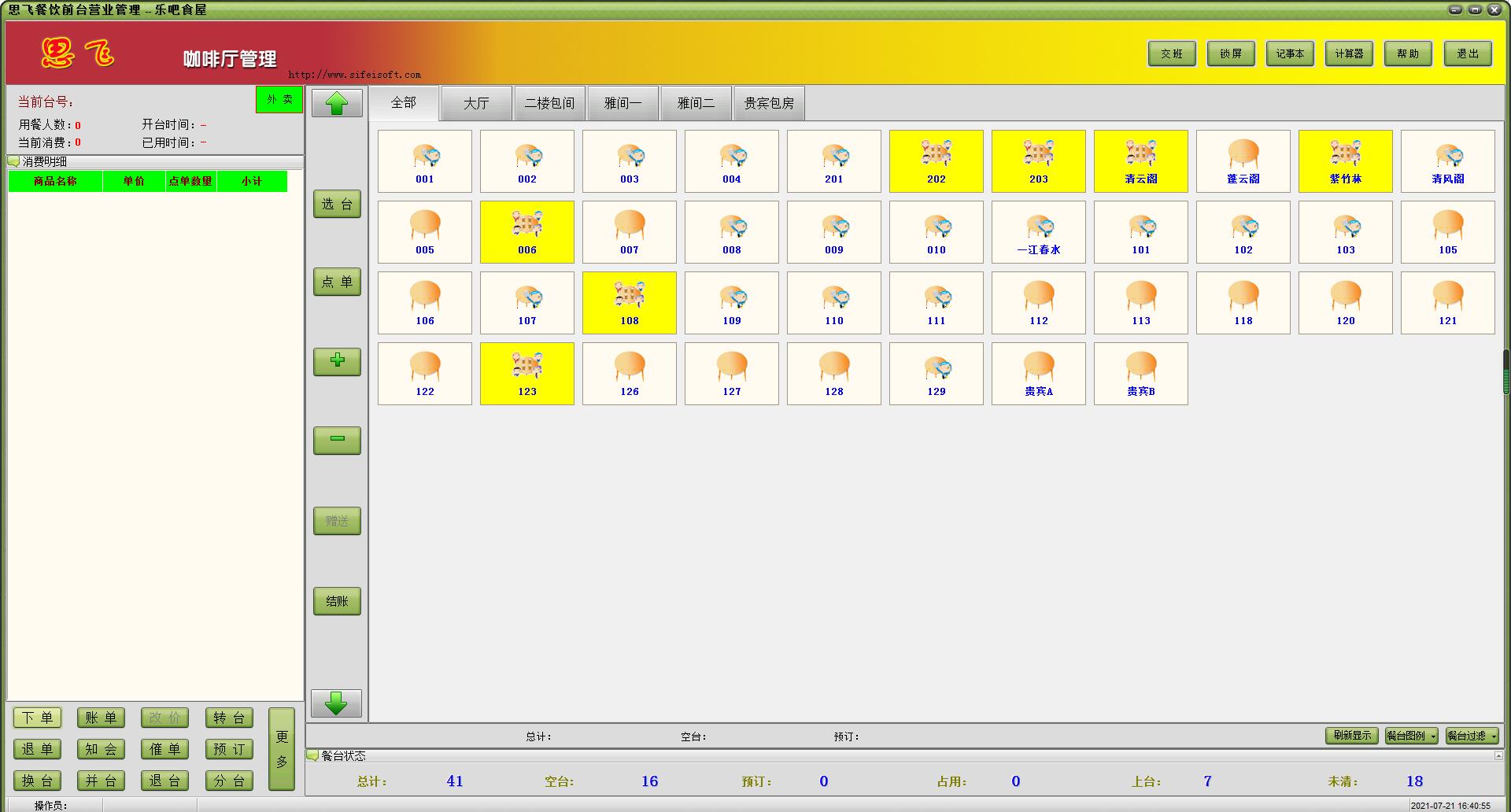Collapse the 餐台状态 panel
The image size is (1511, 812).
tap(1498, 755)
